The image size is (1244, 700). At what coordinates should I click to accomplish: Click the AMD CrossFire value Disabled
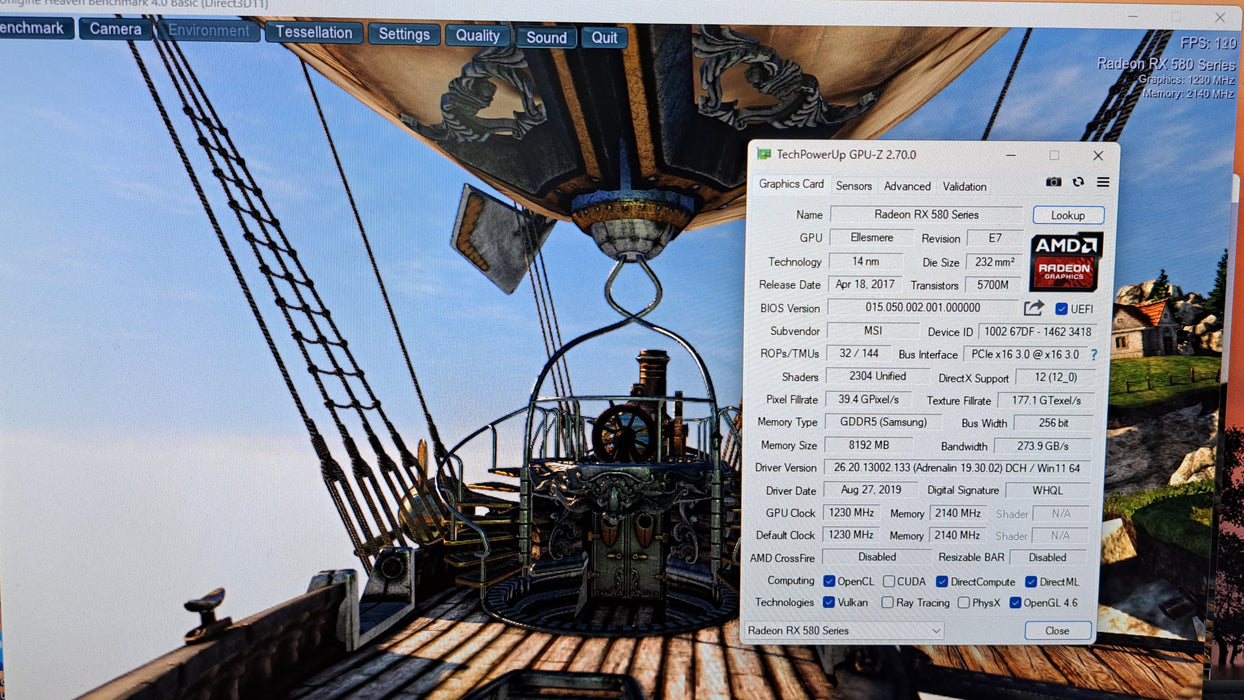point(877,557)
